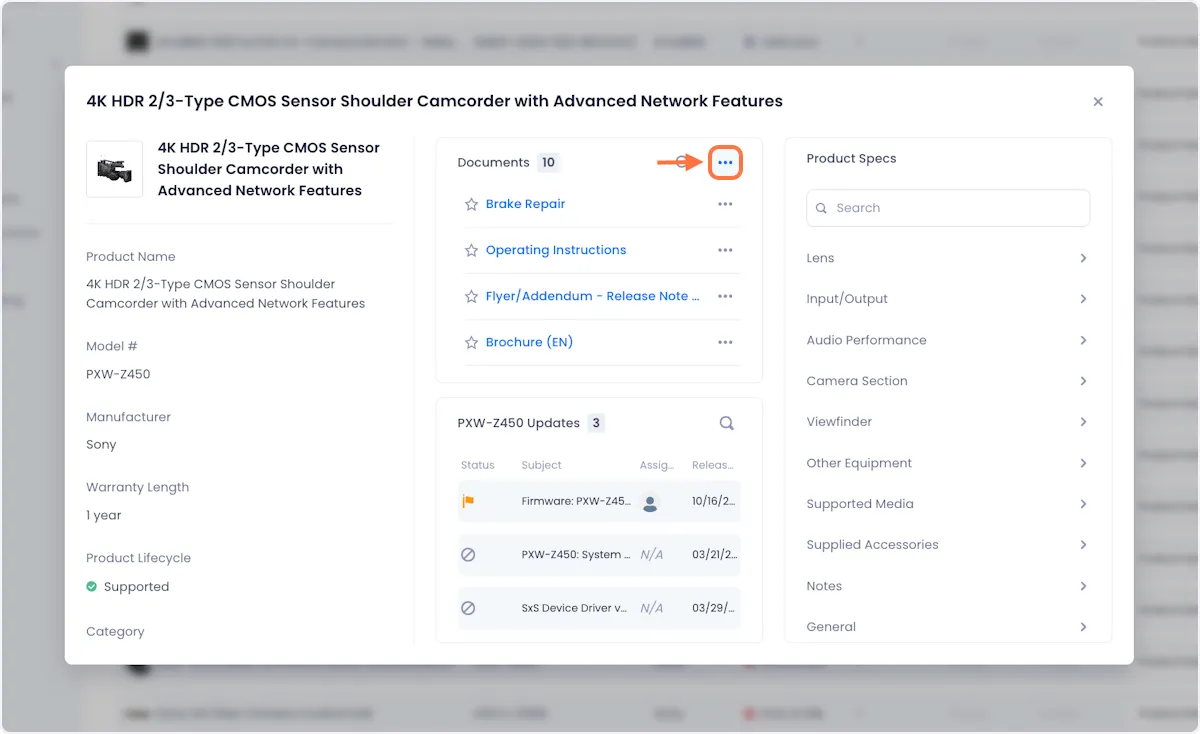1200x734 pixels.
Task: Click blocked status icon in System row
Action: coord(468,554)
